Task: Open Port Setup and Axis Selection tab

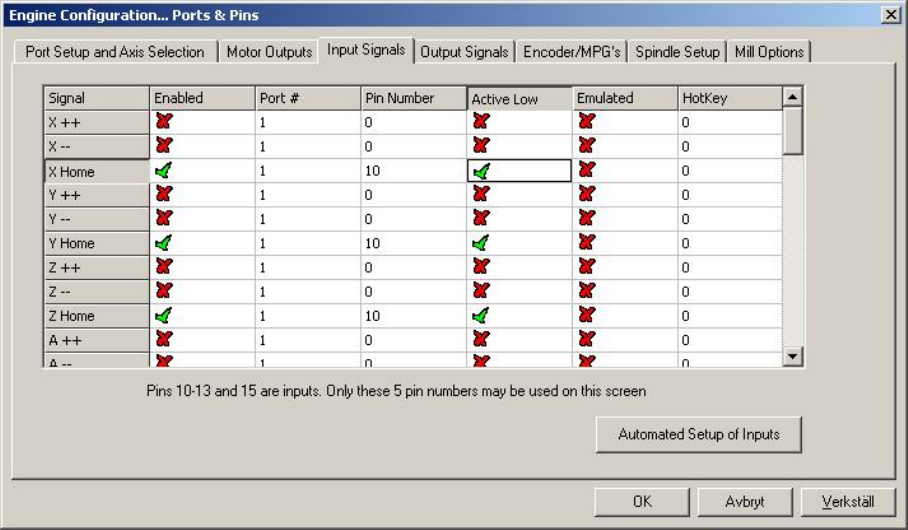Action: 115,52
